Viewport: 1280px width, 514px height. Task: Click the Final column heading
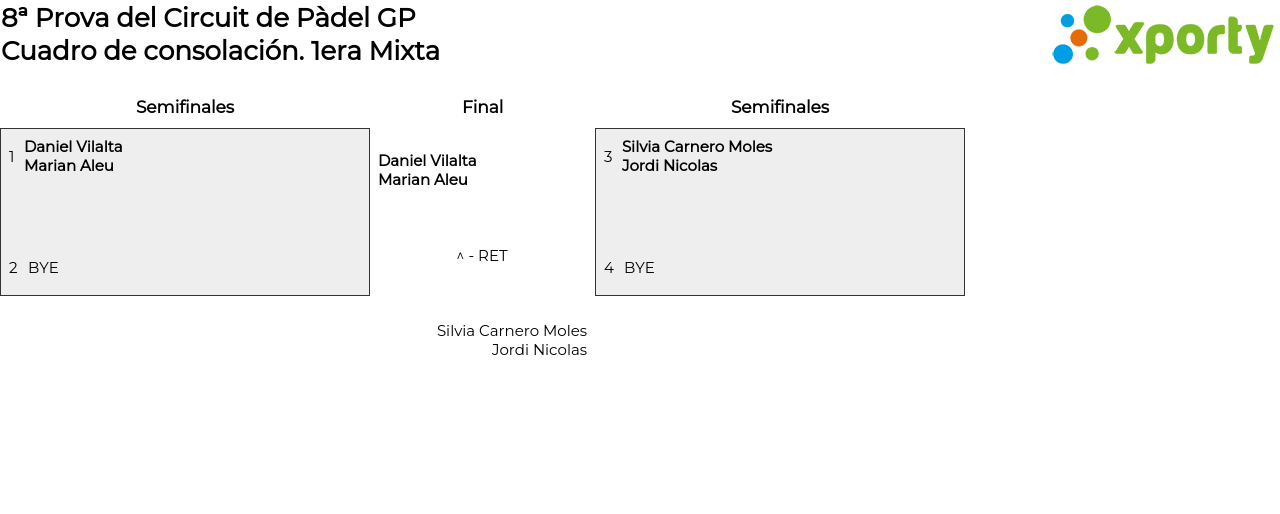(x=482, y=107)
